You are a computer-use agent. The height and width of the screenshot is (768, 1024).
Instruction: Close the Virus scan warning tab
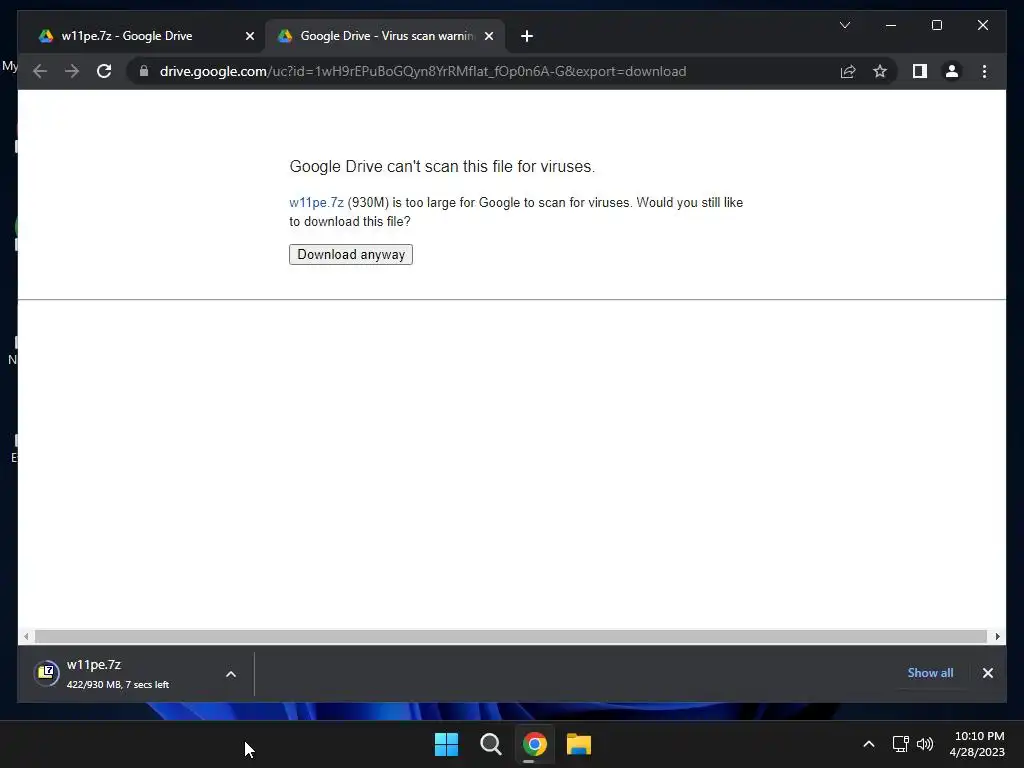click(x=488, y=36)
